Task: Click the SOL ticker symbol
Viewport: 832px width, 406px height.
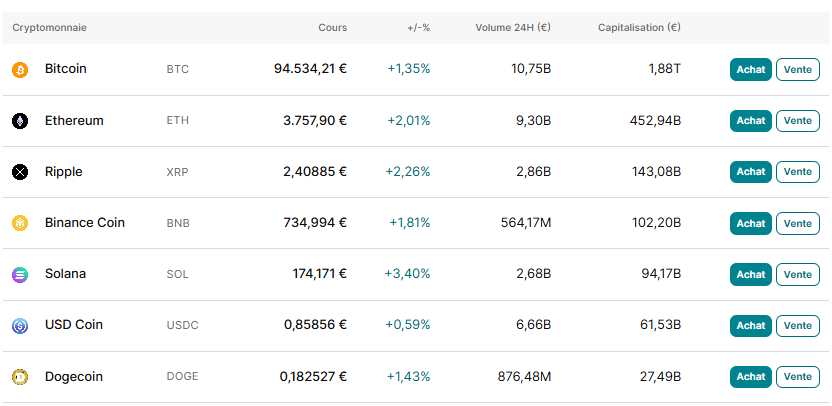Action: [x=178, y=274]
